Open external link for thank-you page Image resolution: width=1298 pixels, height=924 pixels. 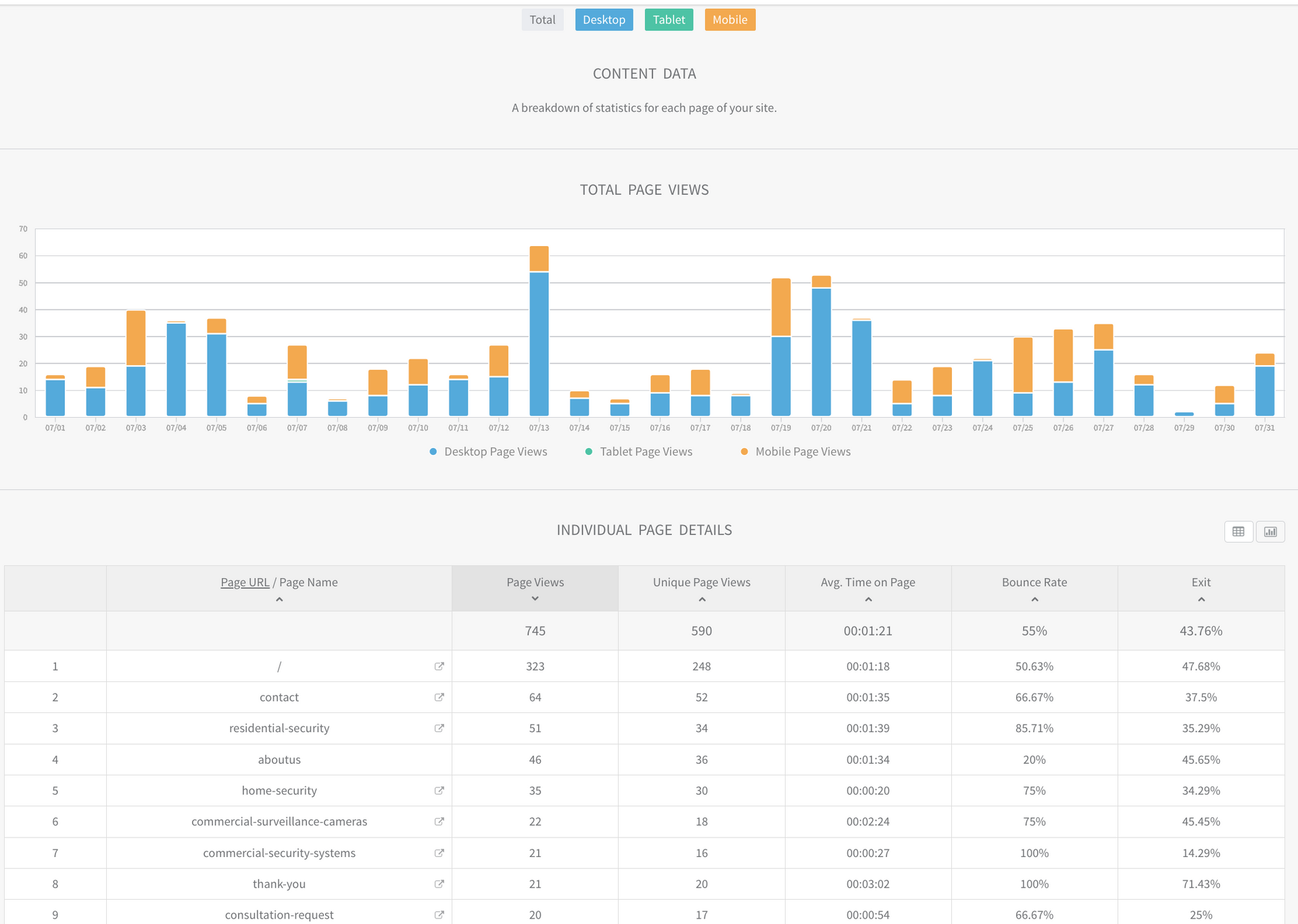pos(439,883)
